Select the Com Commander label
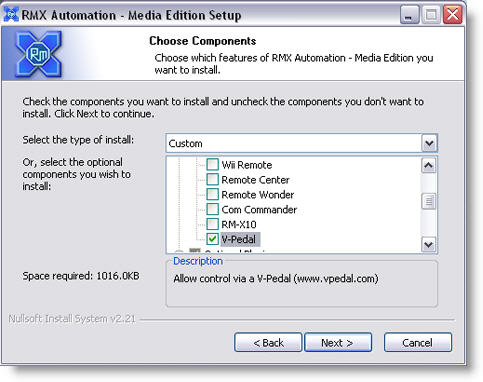Viewport: 483px width, 382px height. 259,210
